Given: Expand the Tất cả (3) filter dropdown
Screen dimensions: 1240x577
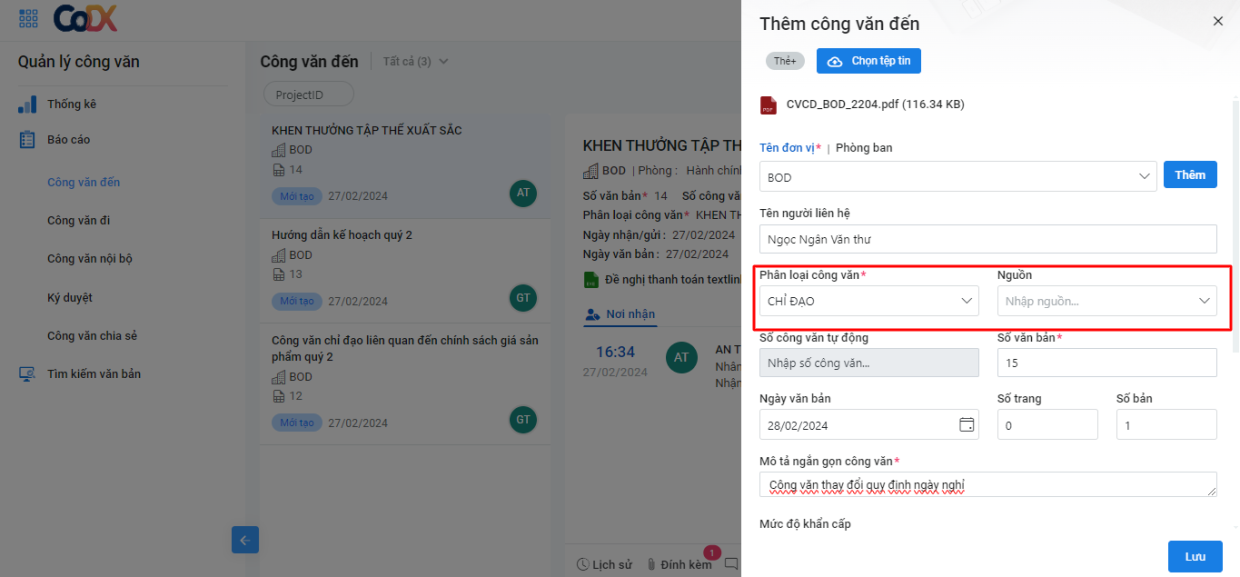Looking at the screenshot, I should [414, 60].
